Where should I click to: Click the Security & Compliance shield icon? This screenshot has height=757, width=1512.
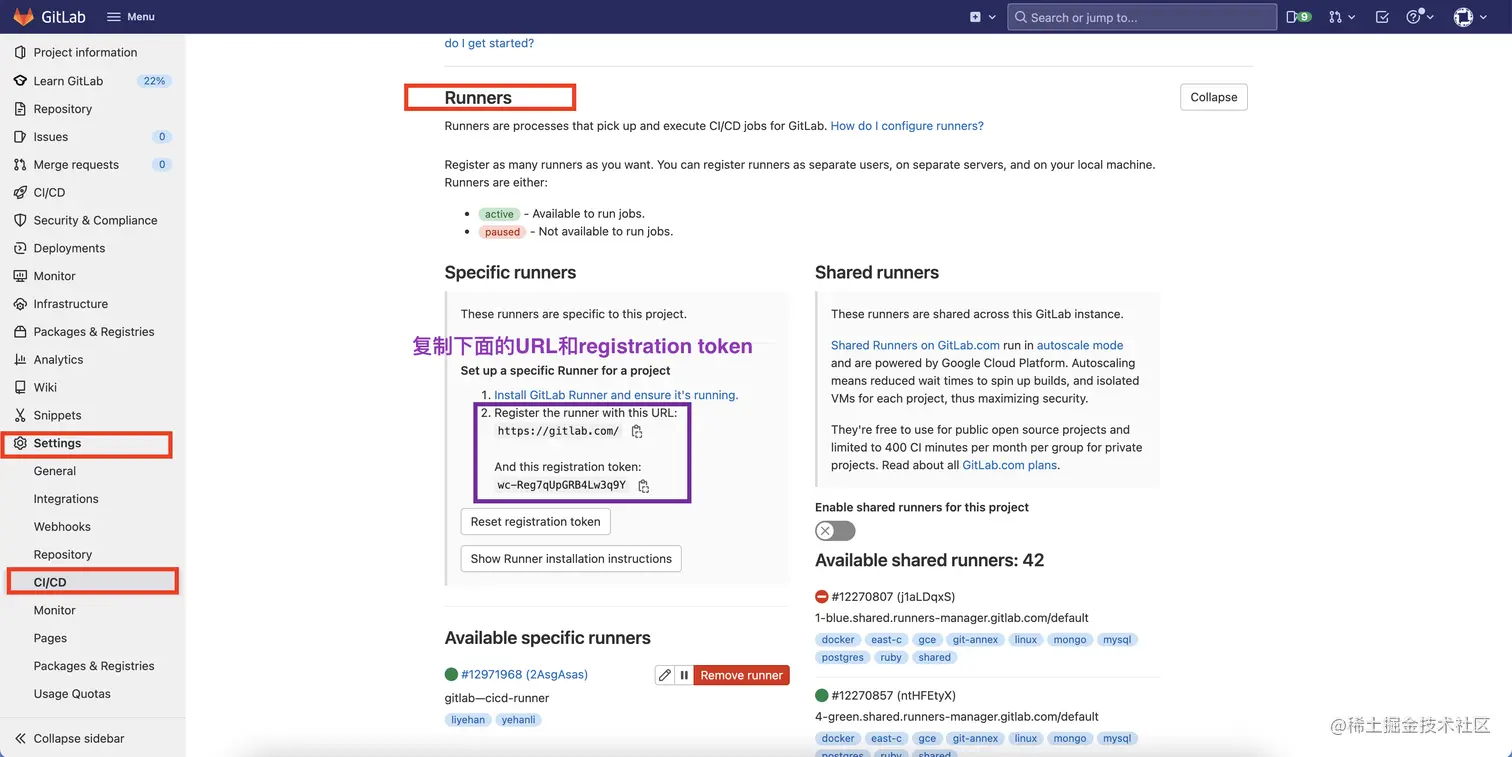click(20, 220)
